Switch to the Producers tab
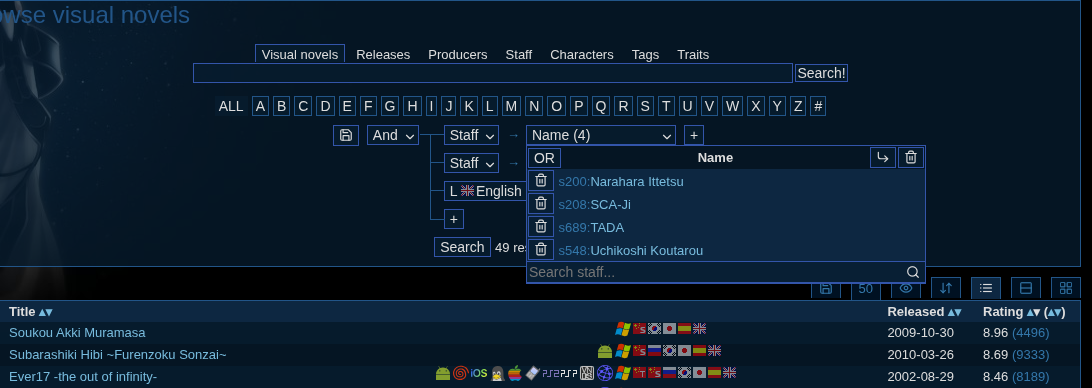 458,54
